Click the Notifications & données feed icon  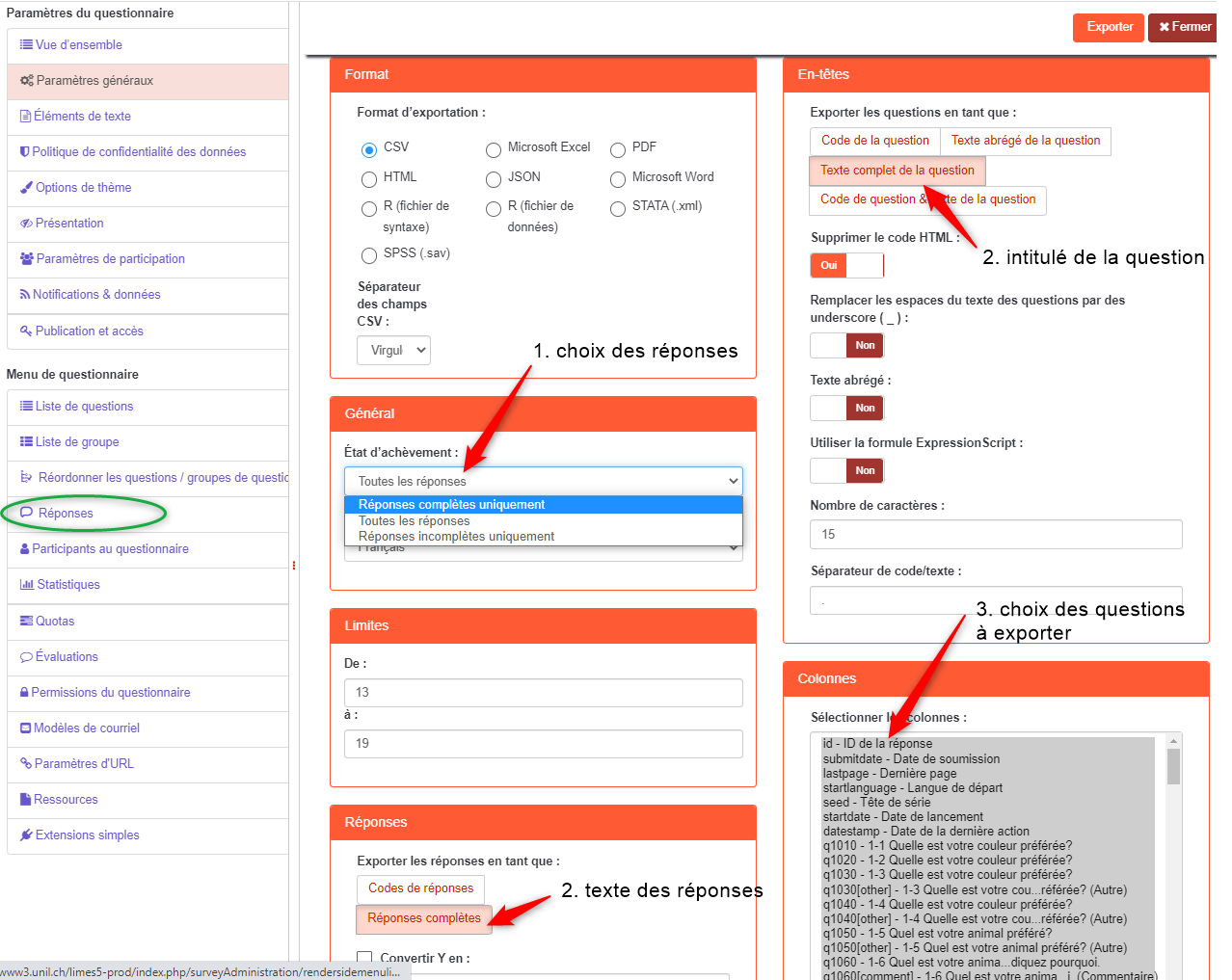click(x=25, y=295)
